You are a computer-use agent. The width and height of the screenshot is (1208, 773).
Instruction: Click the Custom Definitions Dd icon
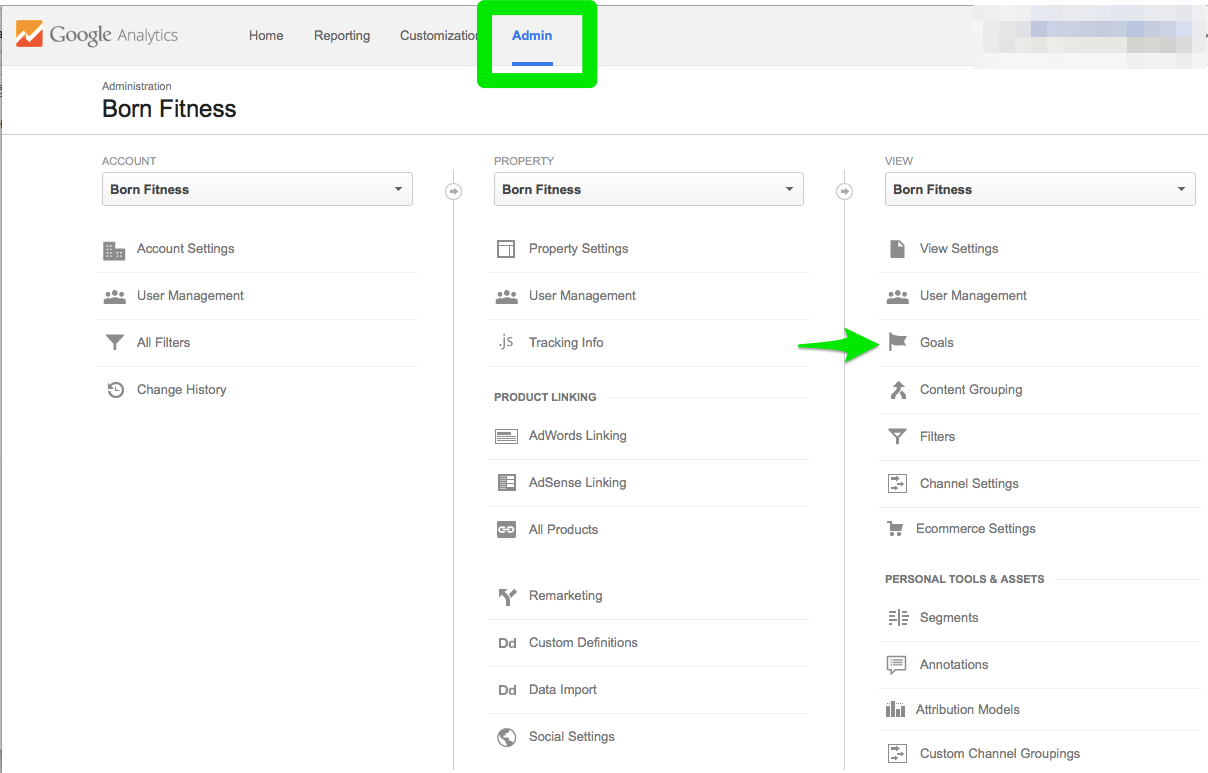click(x=507, y=643)
